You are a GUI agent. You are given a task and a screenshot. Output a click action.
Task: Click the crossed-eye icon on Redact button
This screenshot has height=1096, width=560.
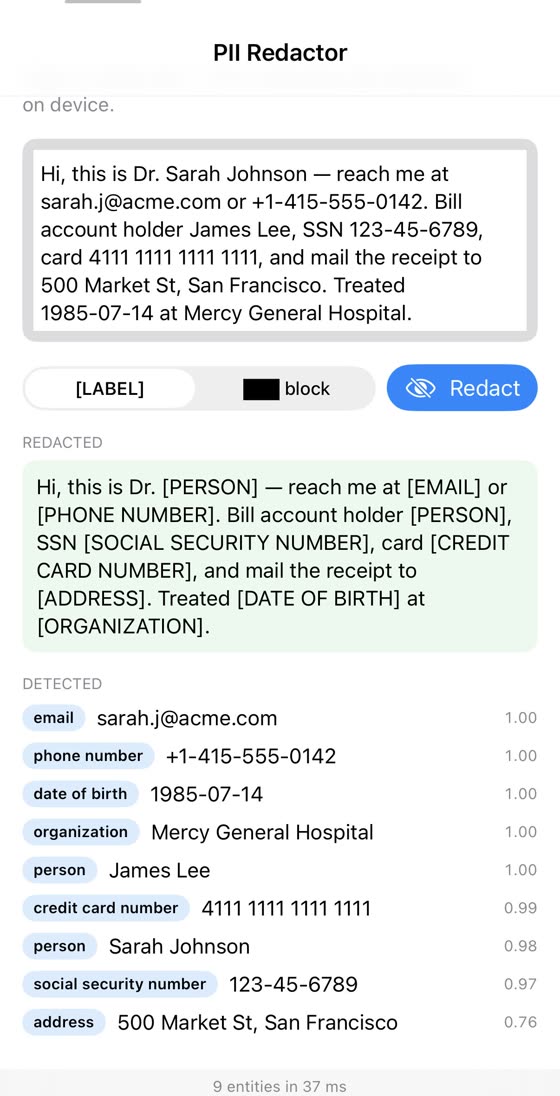[420, 388]
